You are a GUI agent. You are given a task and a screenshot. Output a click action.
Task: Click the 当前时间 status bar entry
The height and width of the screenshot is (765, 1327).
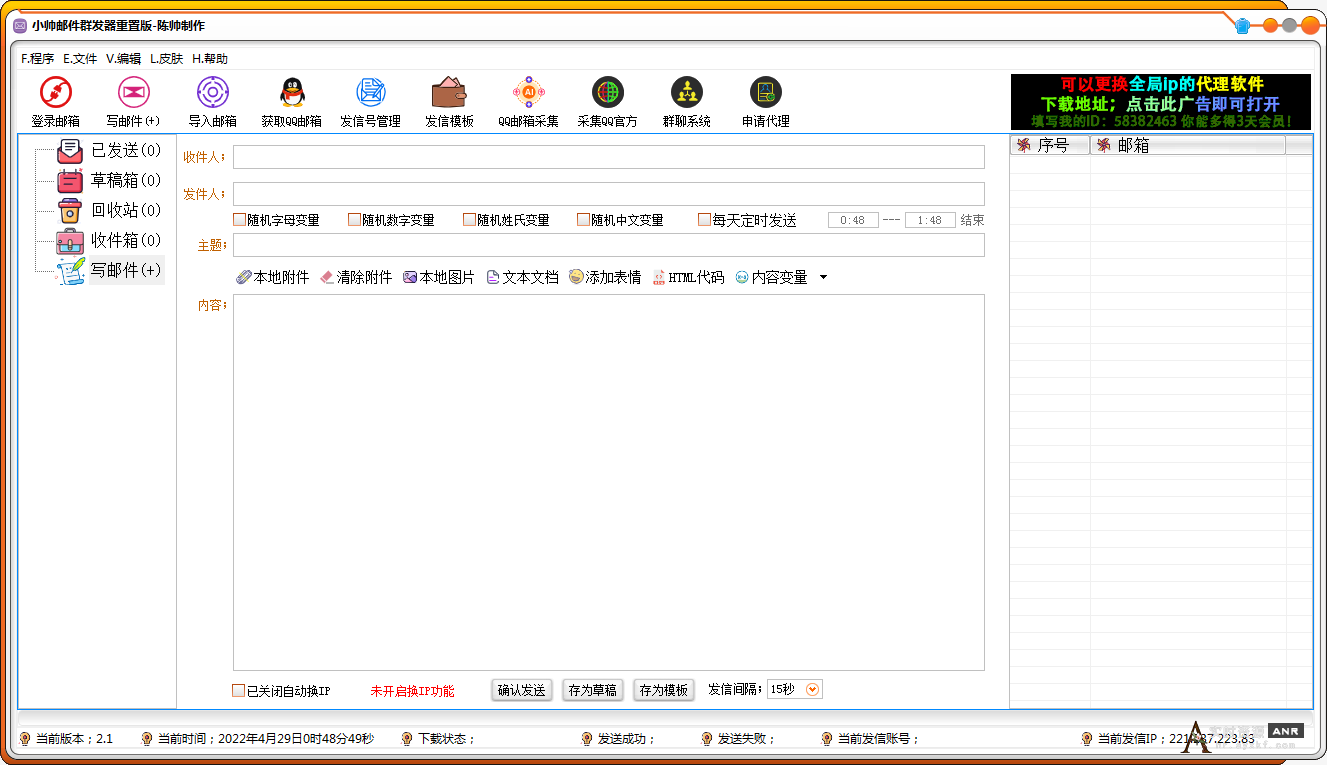[x=265, y=739]
